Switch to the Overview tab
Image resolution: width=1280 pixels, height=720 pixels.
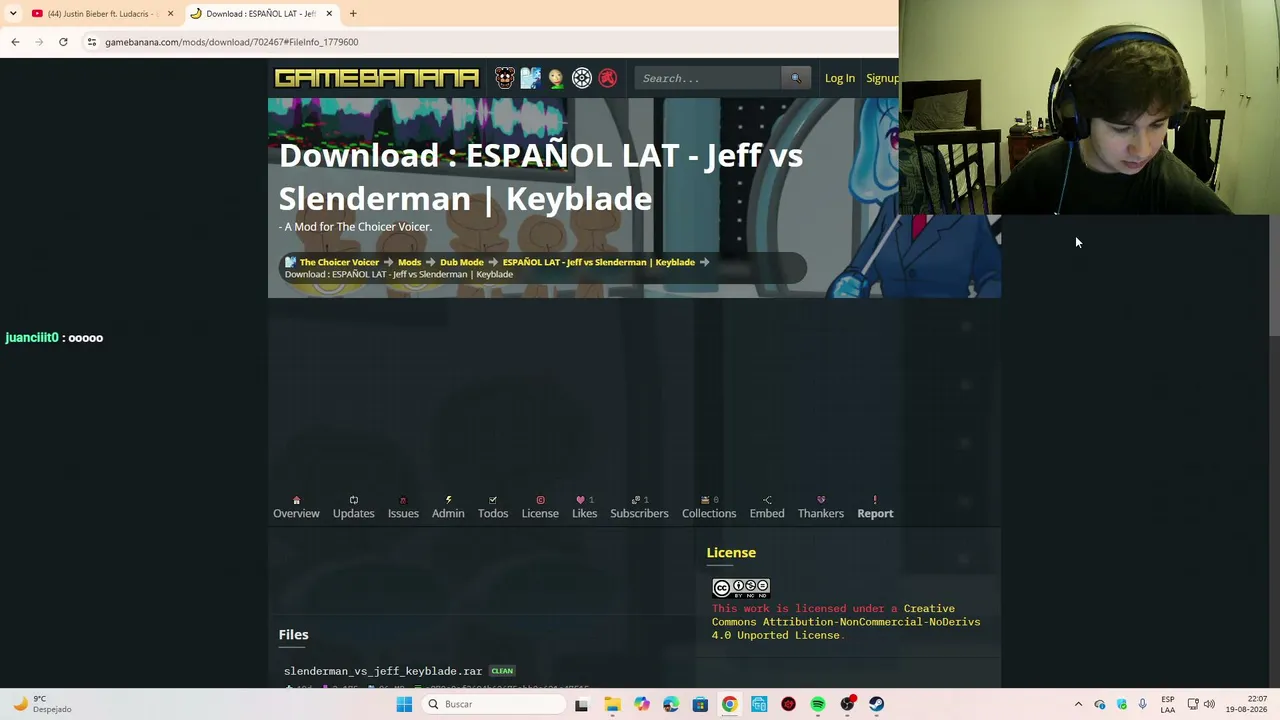(x=296, y=507)
